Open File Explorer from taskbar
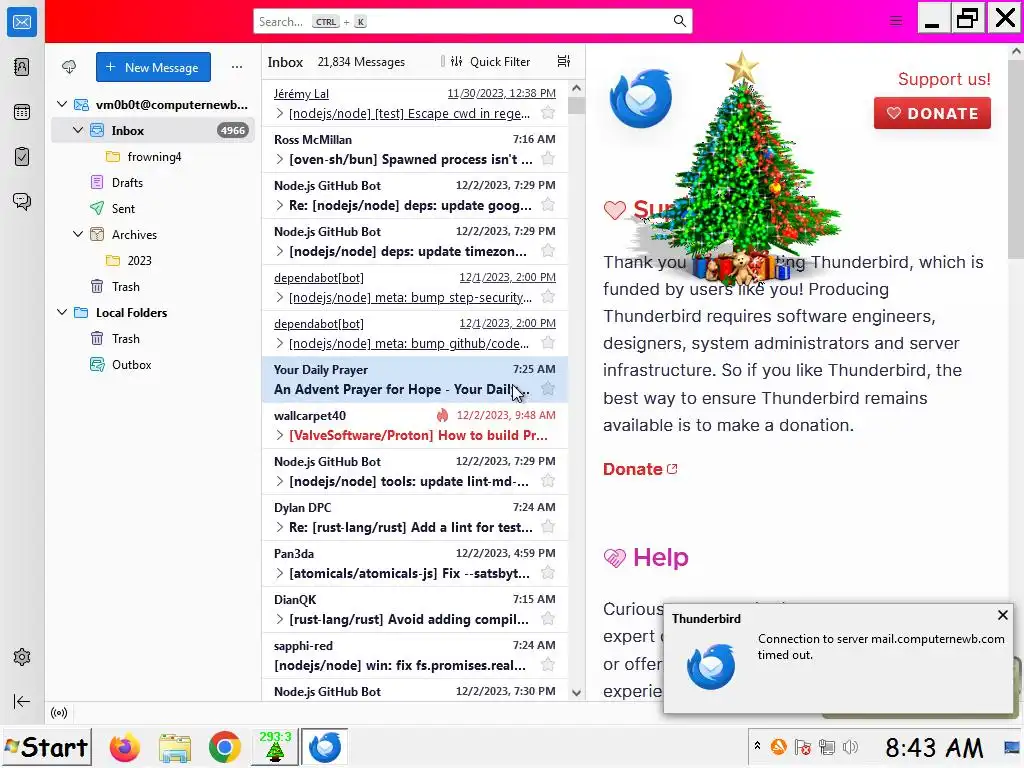 pyautogui.click(x=174, y=747)
